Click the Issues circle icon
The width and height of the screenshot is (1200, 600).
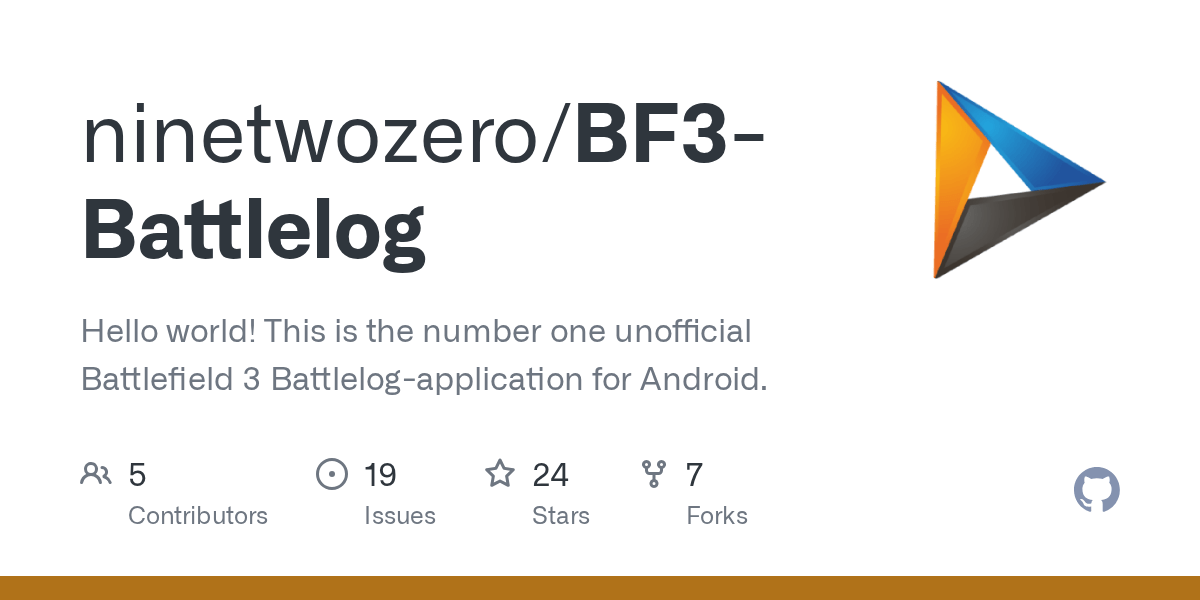pyautogui.click(x=331, y=474)
